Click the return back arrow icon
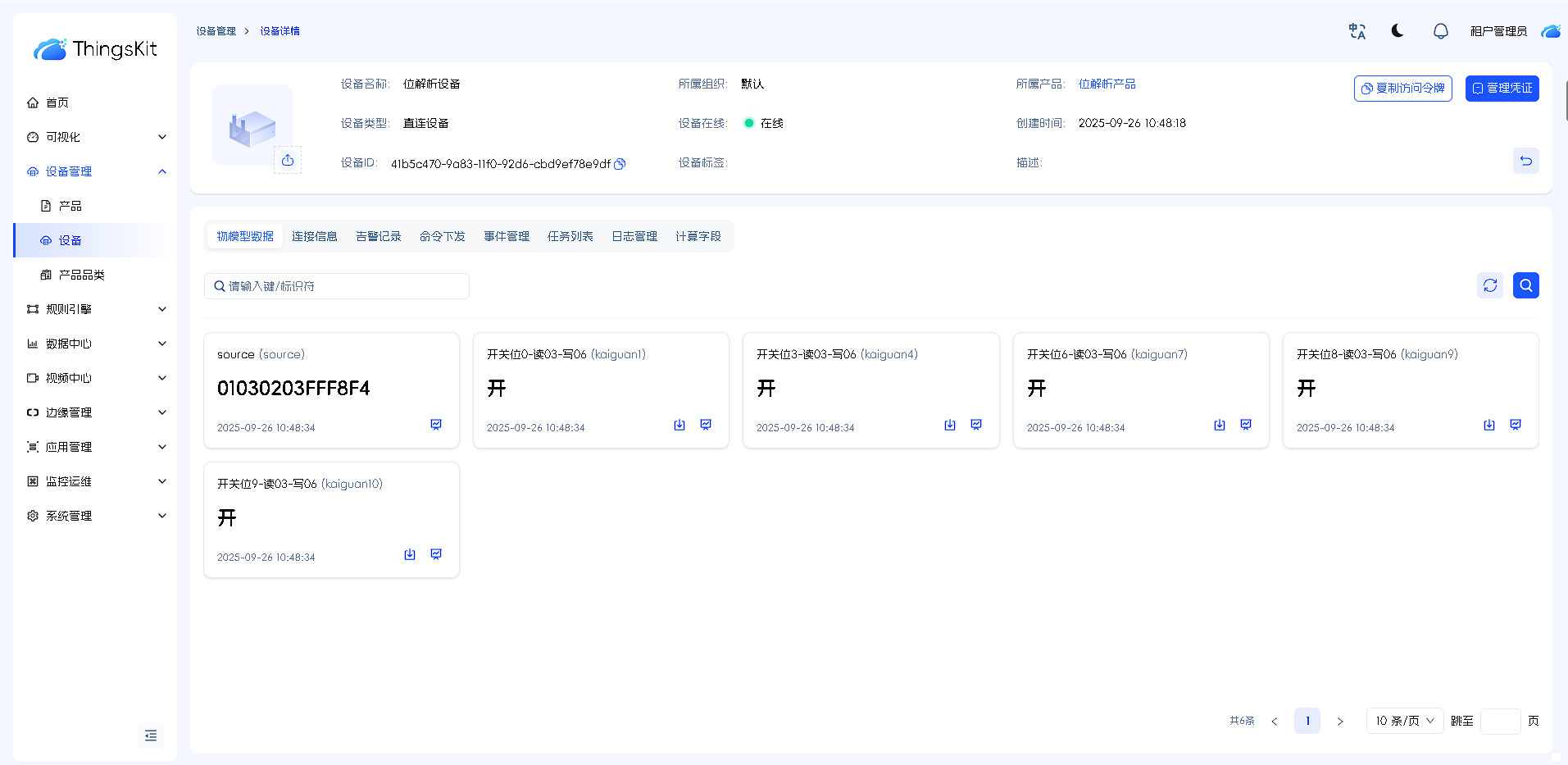Screen dimensions: 1568x765 pos(1525,161)
